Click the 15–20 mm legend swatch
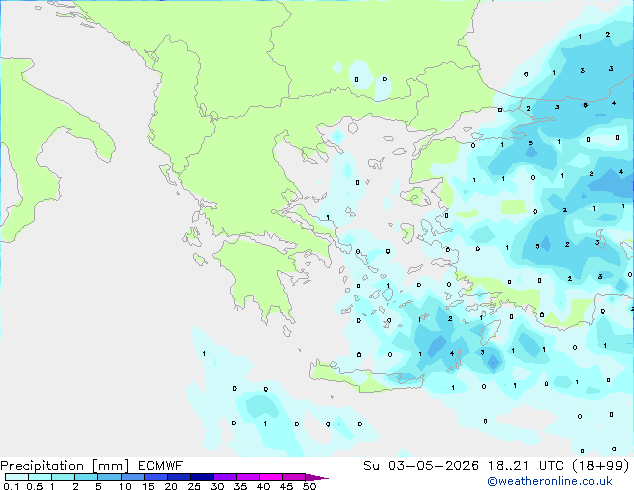This screenshot has height=490, width=634. pos(155,477)
